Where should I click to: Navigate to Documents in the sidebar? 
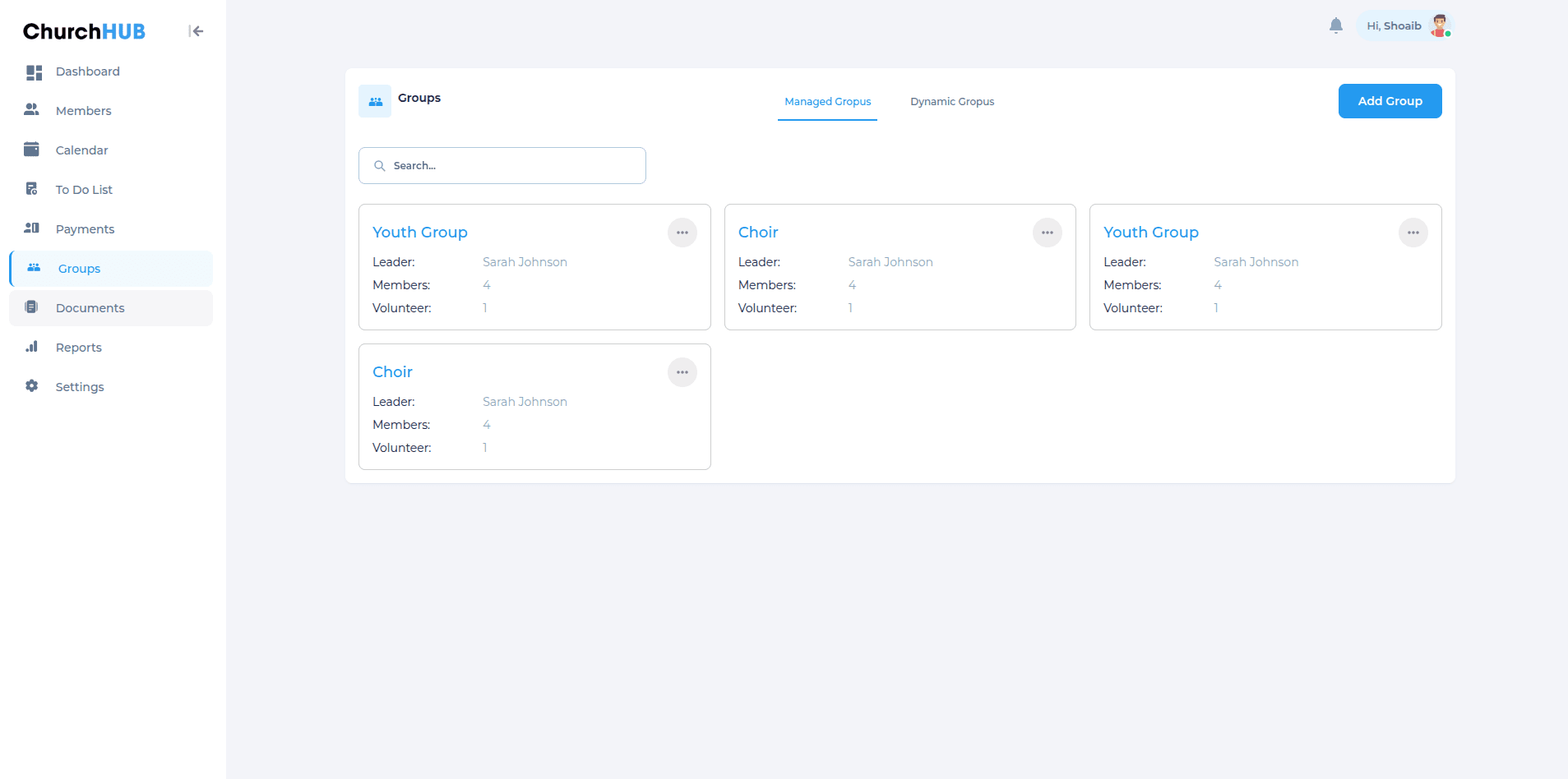[x=90, y=308]
